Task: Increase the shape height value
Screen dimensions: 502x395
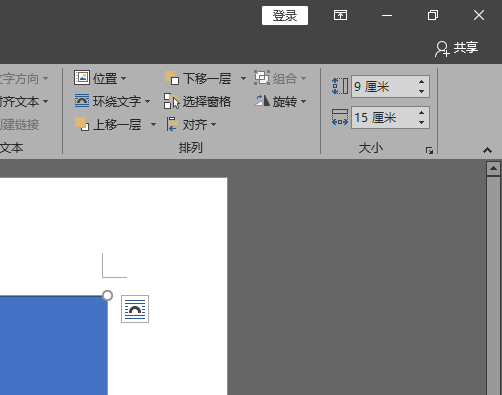Action: pos(422,82)
